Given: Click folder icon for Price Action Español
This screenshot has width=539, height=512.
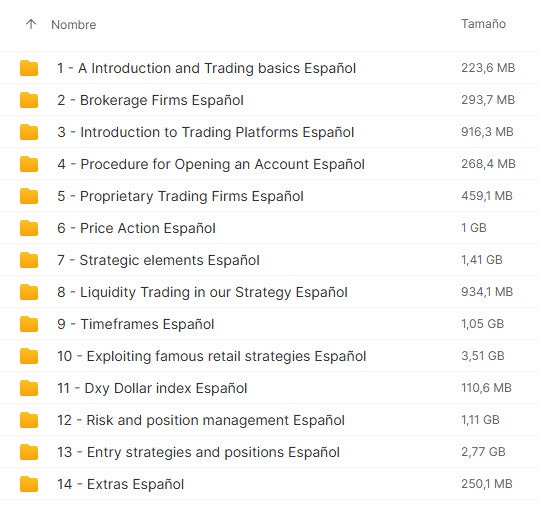Looking at the screenshot, I should 29,228.
